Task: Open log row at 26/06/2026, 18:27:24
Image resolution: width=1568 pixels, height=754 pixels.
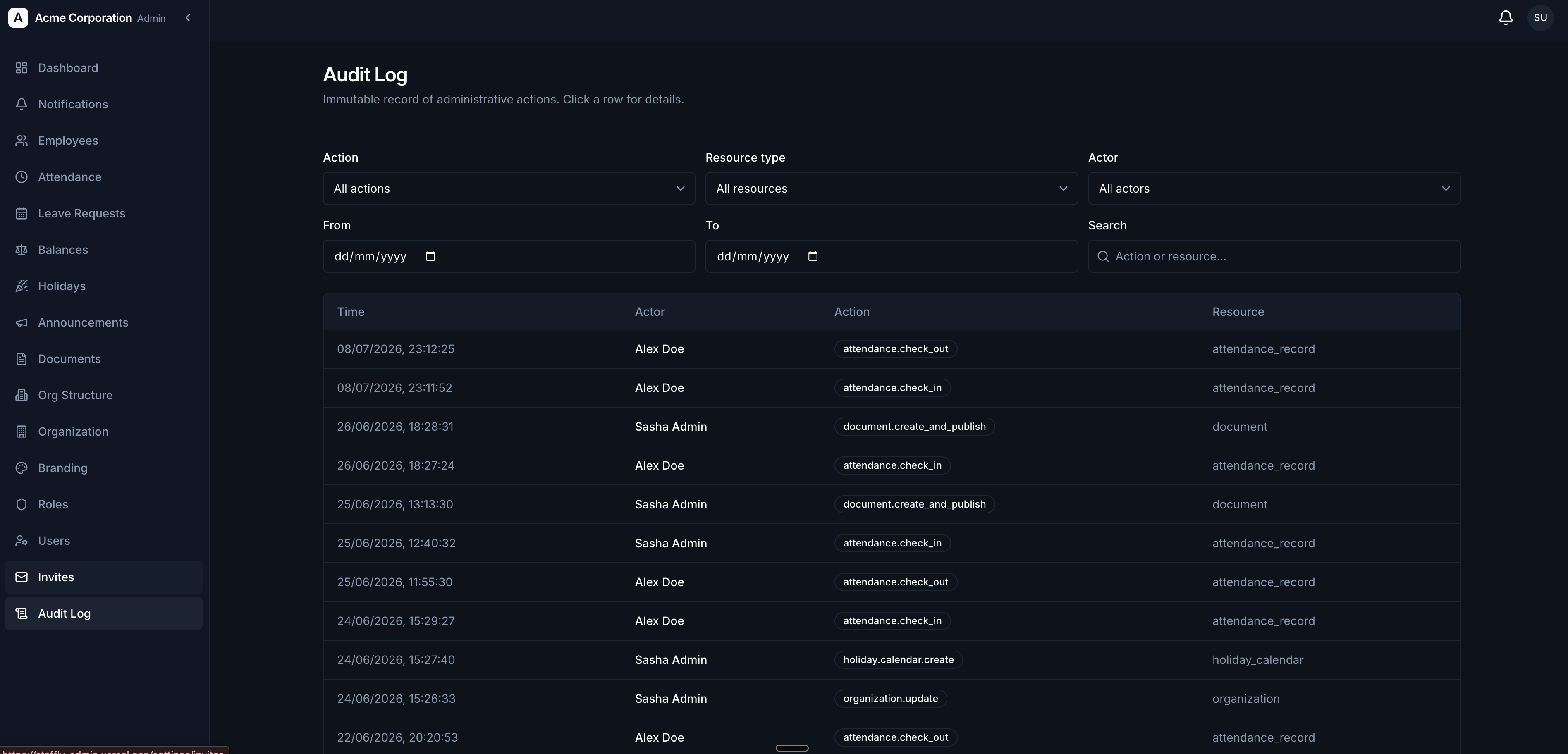Action: [891, 465]
